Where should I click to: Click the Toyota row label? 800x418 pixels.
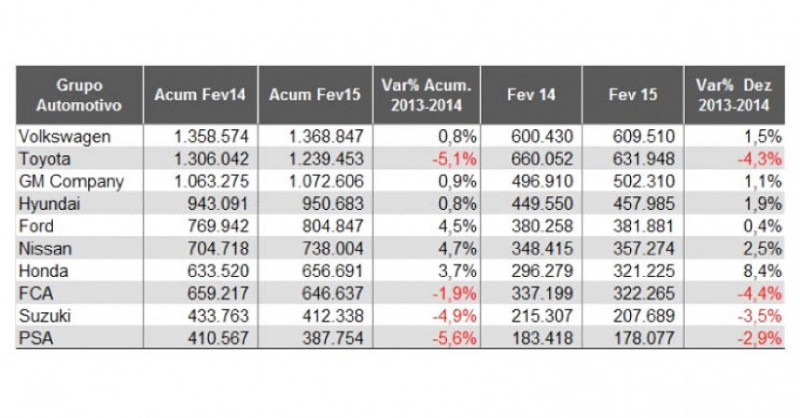click(x=43, y=158)
